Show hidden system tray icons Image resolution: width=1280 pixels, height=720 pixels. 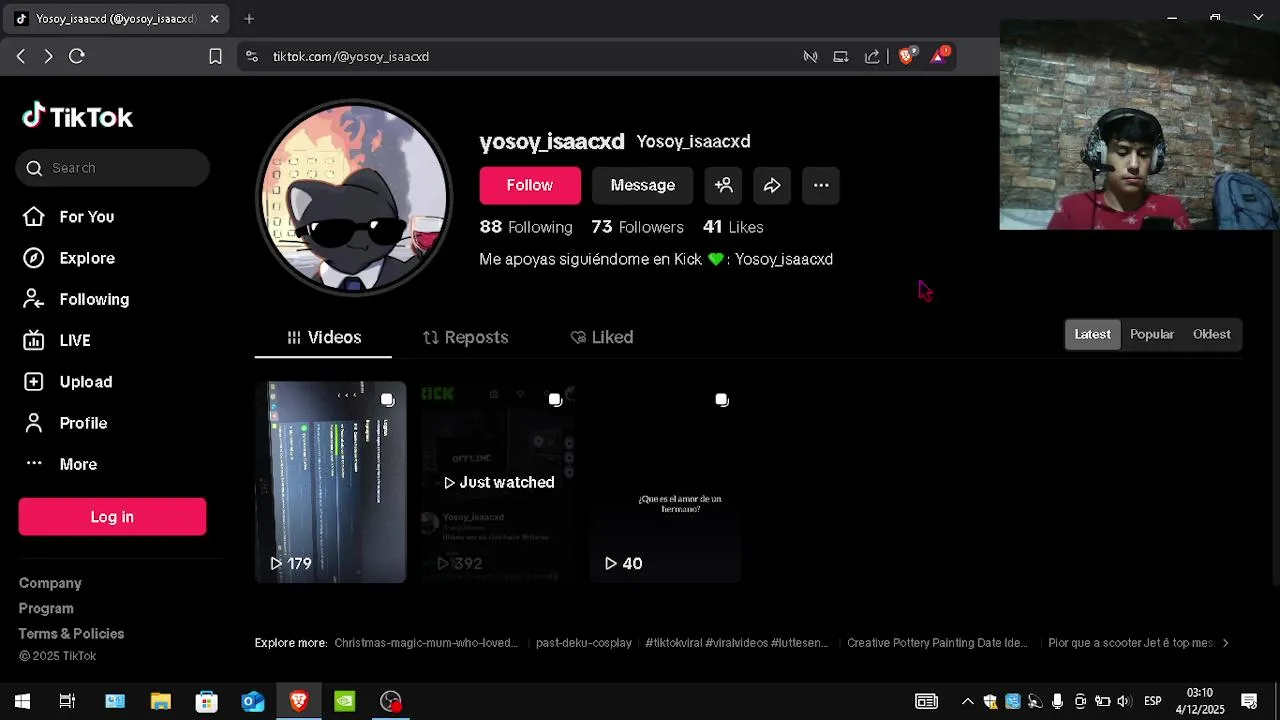coord(967,701)
